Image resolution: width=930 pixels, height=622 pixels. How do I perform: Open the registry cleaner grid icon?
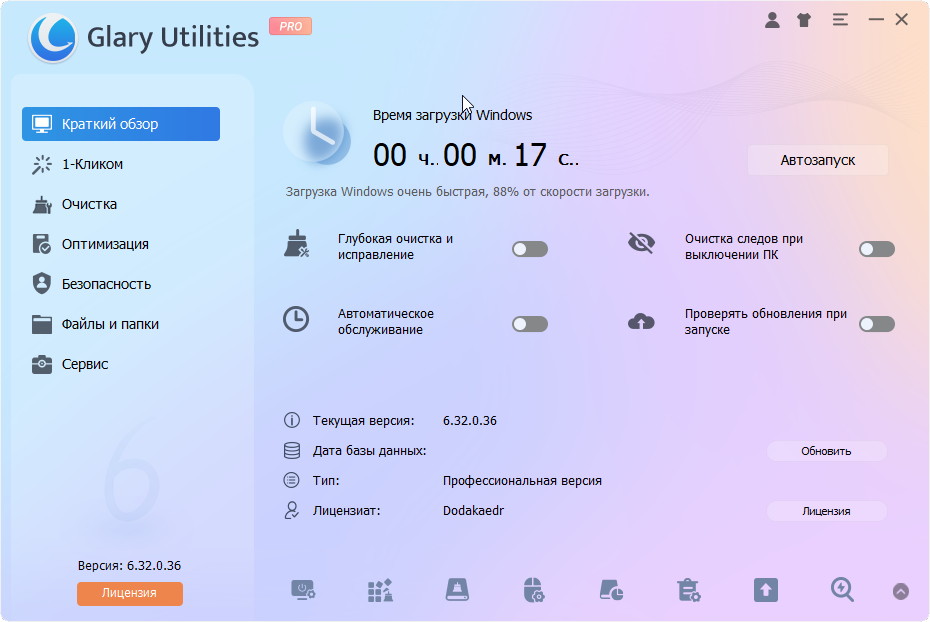pyautogui.click(x=380, y=590)
